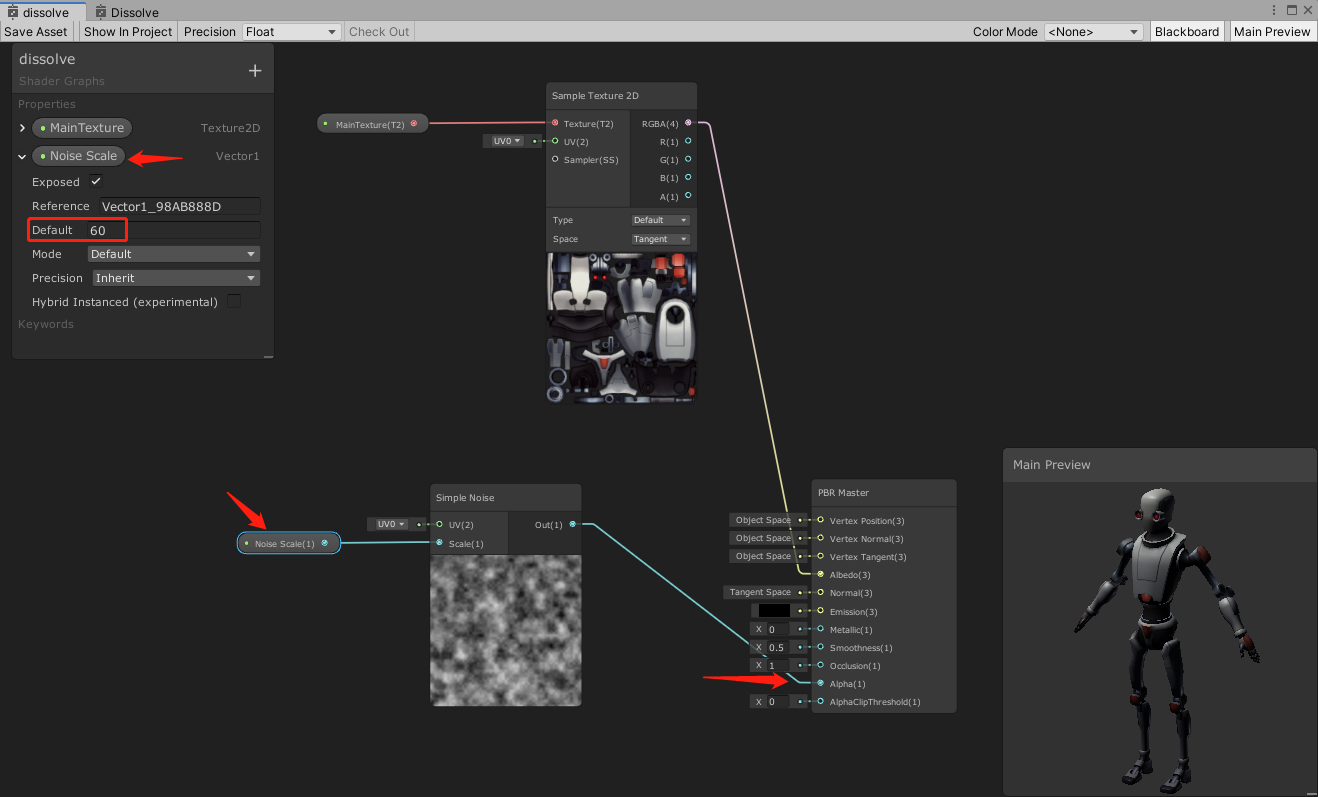Click the Emission color swatch on PBR Master
1318x797 pixels.
coord(772,611)
